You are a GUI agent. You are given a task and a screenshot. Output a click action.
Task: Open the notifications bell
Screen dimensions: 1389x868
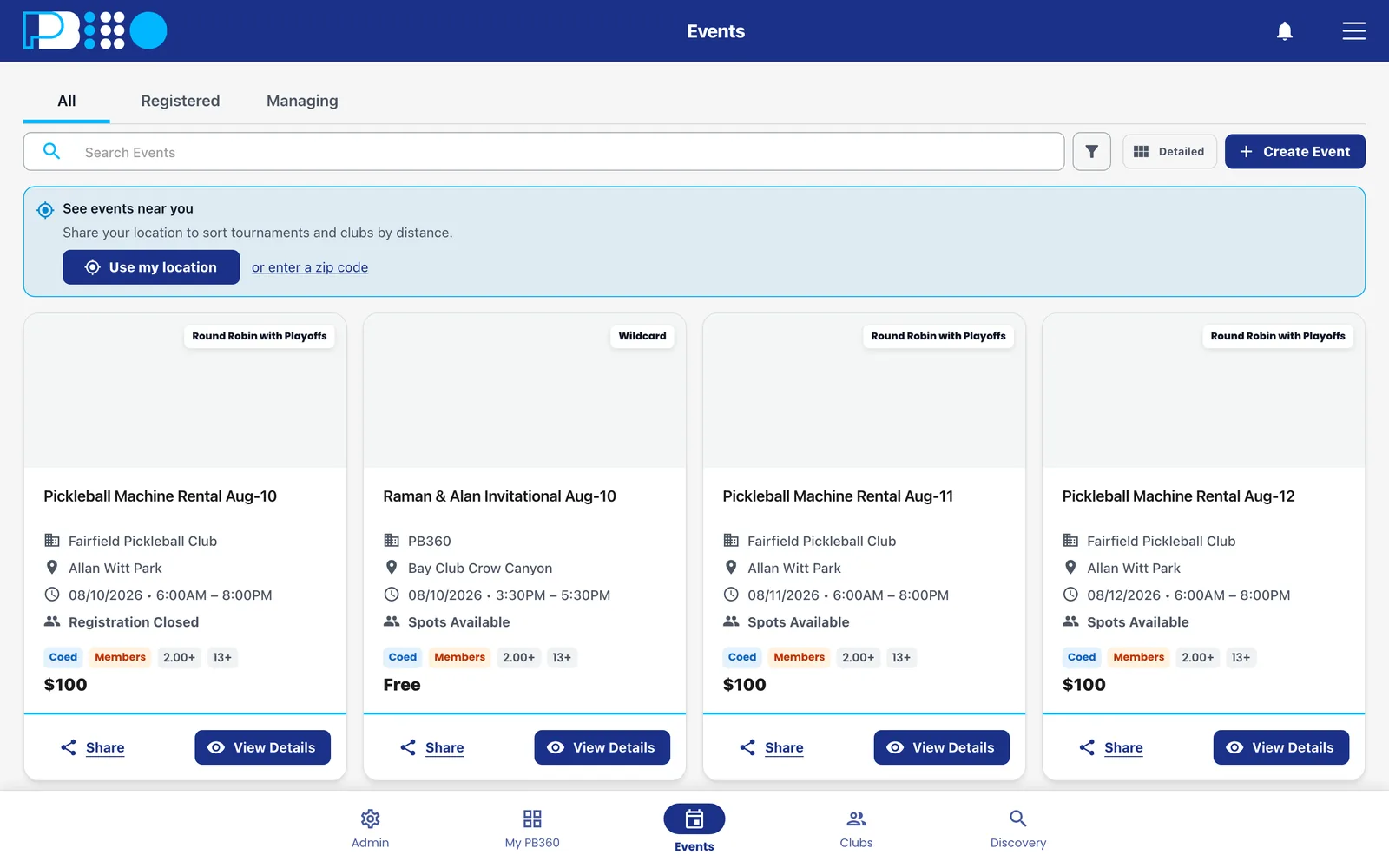(x=1285, y=31)
